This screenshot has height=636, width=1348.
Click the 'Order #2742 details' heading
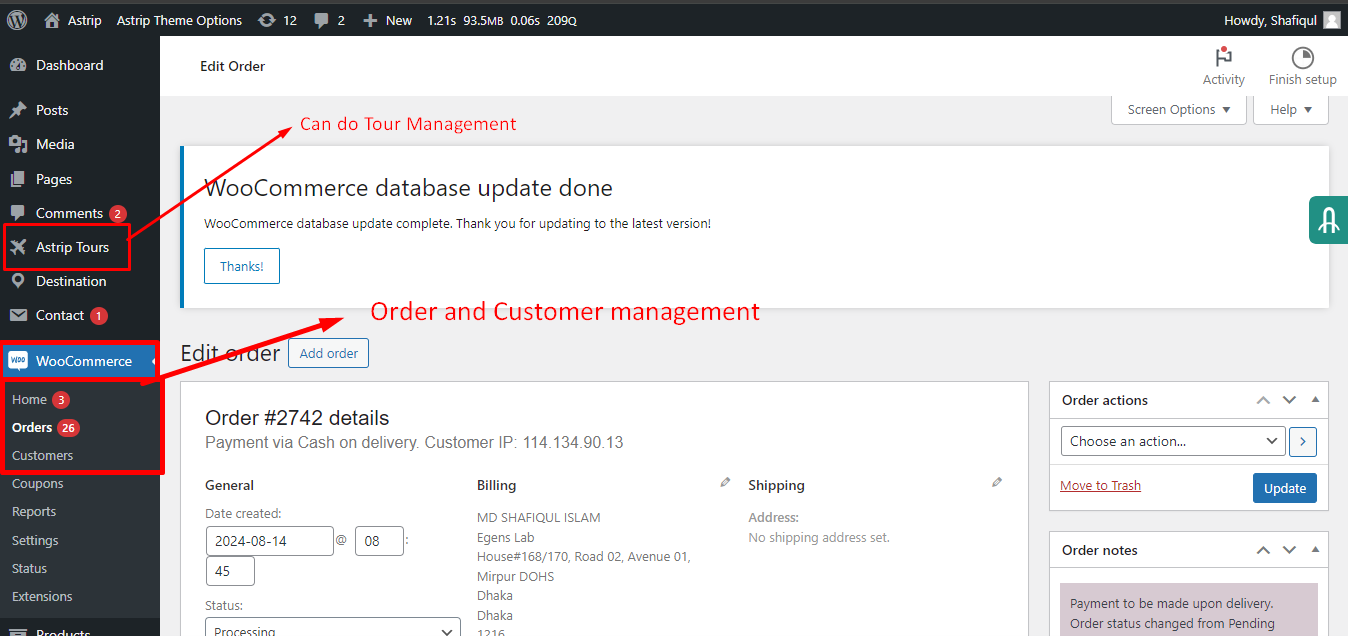pos(297,418)
